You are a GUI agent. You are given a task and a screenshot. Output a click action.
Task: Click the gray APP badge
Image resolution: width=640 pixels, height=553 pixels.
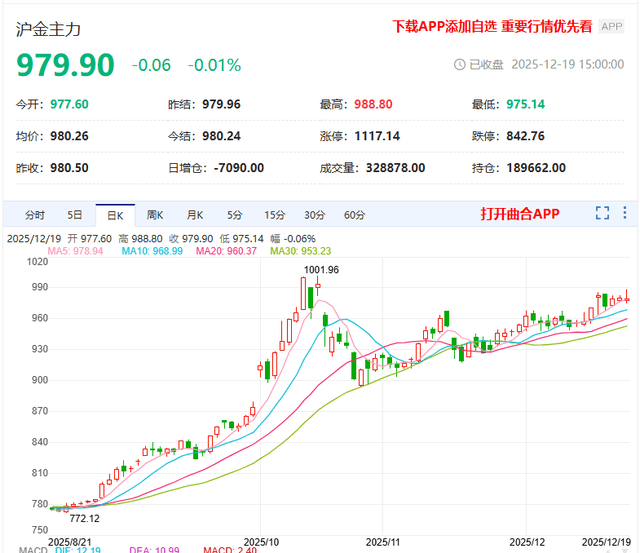[611, 27]
